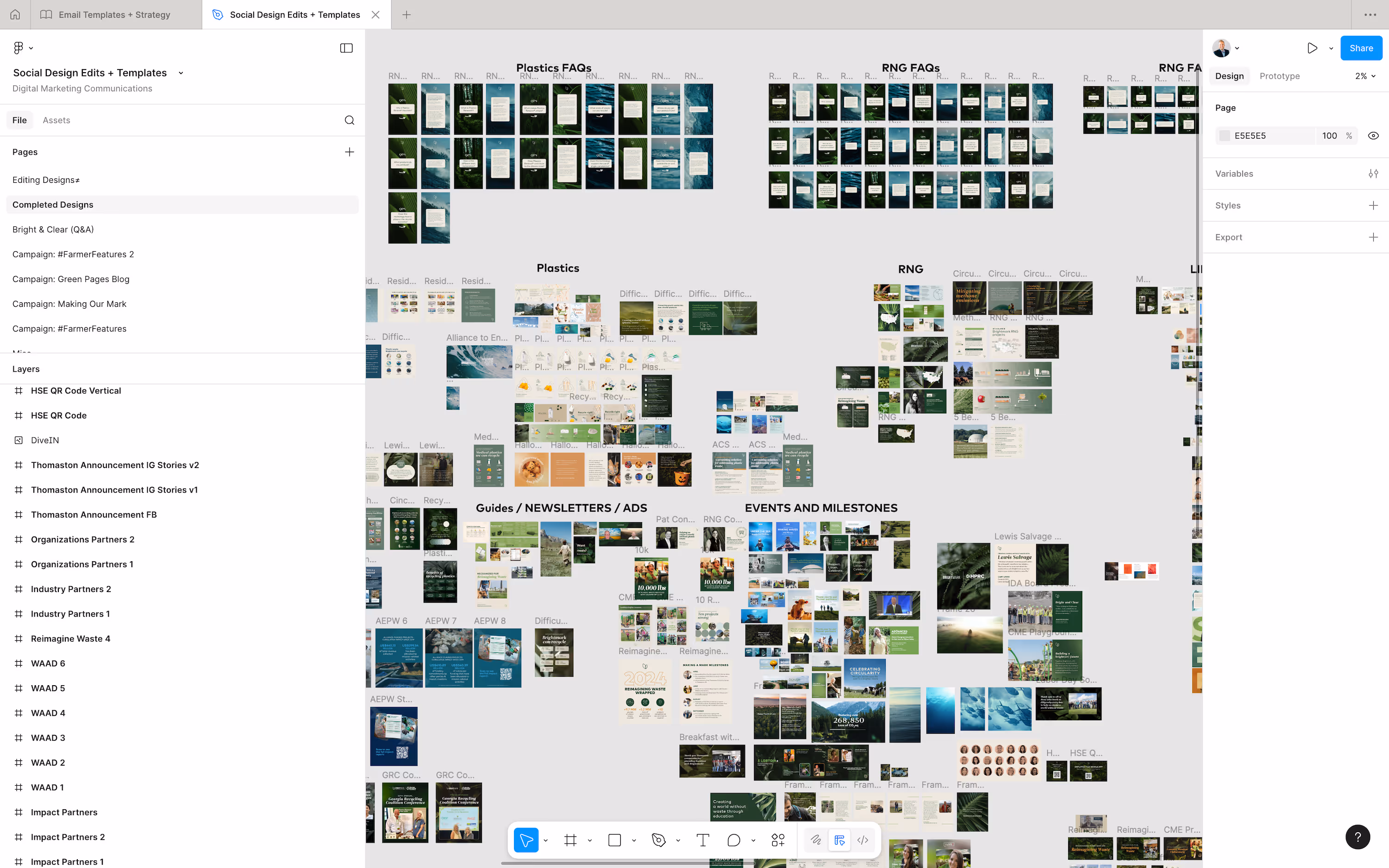Close Social Design Edits + Templates tab
Viewport: 1389px width, 868px height.
pyautogui.click(x=375, y=14)
